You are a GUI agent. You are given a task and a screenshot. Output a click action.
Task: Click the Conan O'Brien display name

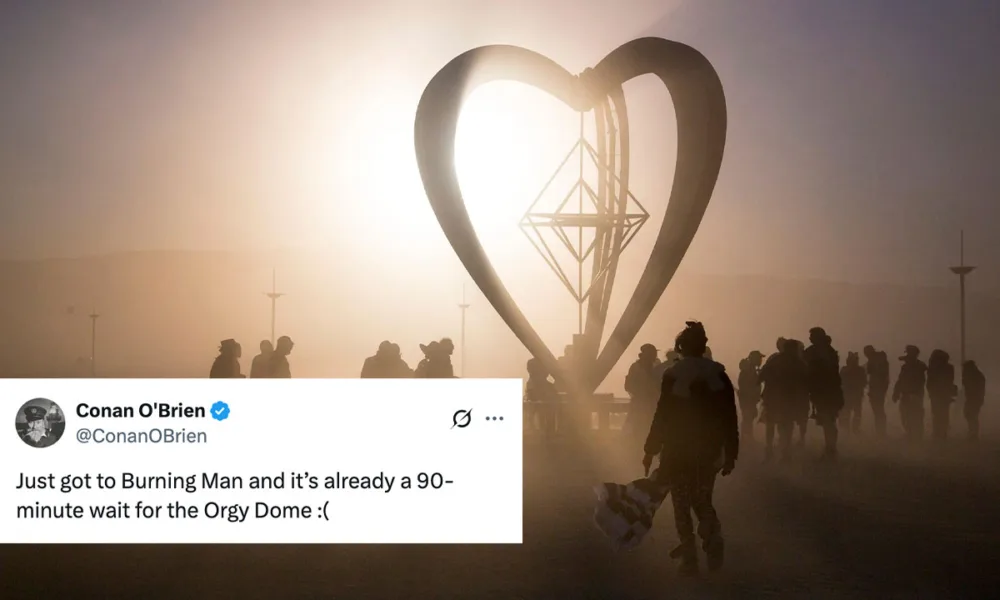140,411
